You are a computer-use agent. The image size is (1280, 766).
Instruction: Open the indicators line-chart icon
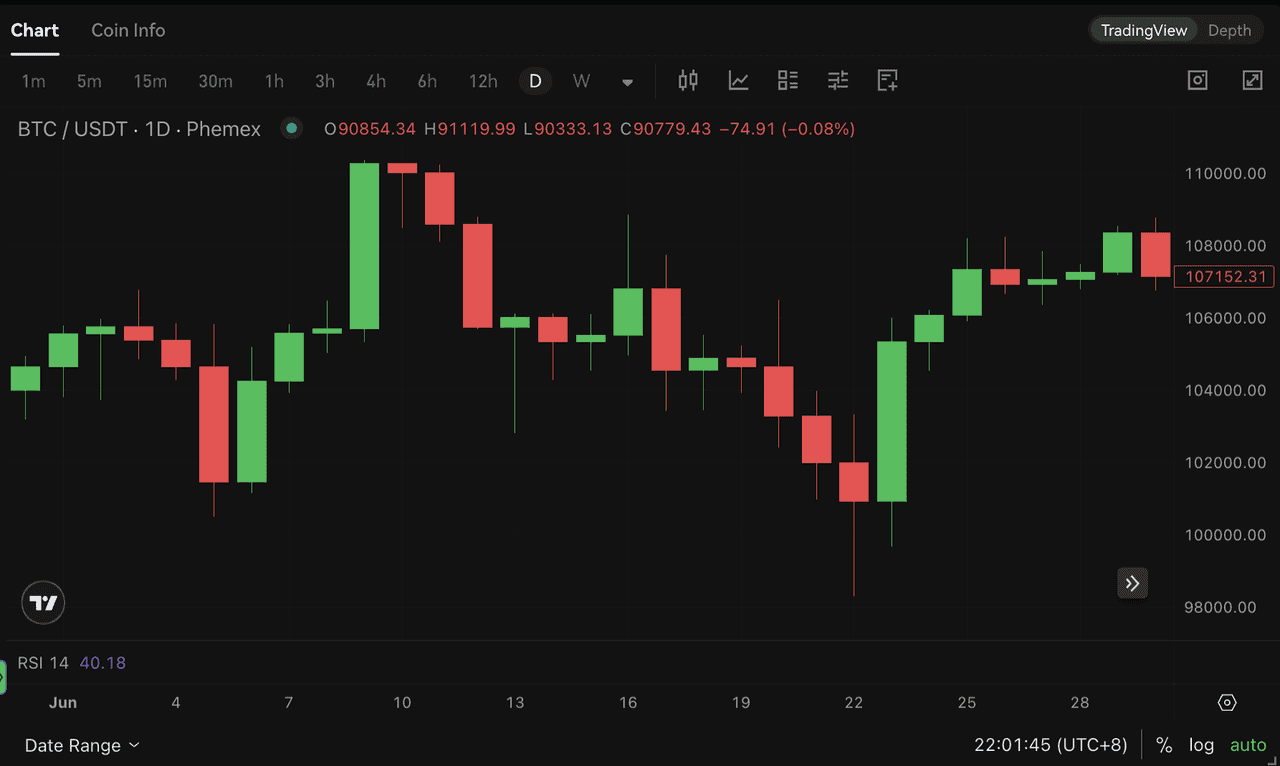[738, 81]
